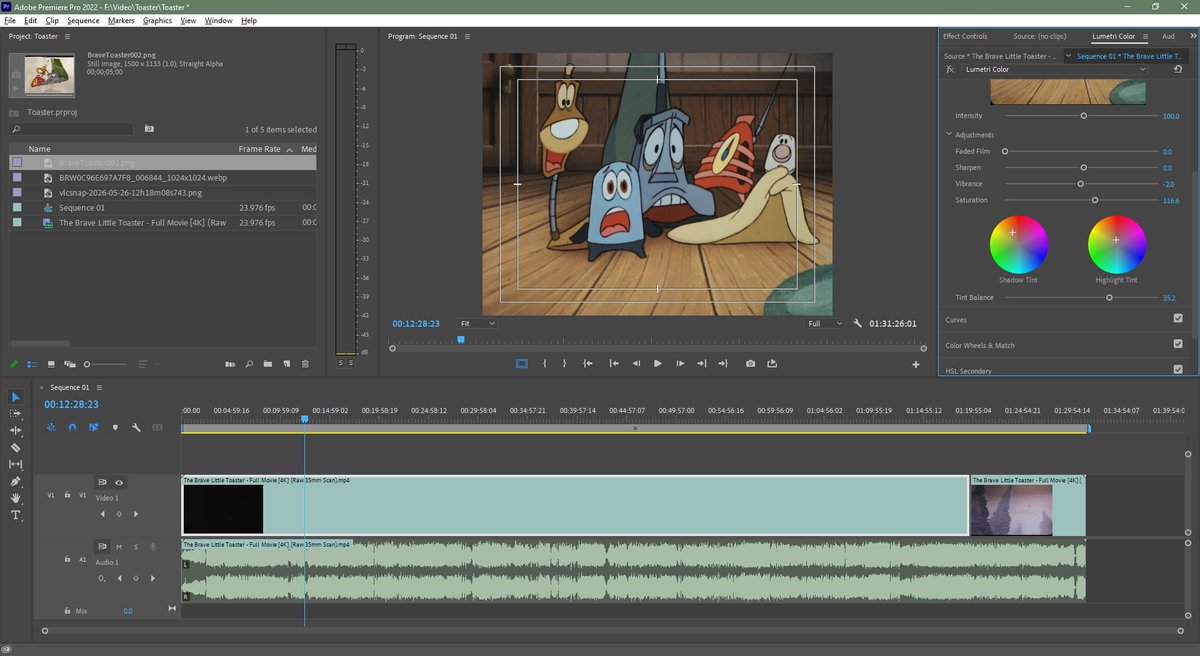Open Lumetri source clip chevron dropdown
The width and height of the screenshot is (1200, 656).
tap(1069, 56)
